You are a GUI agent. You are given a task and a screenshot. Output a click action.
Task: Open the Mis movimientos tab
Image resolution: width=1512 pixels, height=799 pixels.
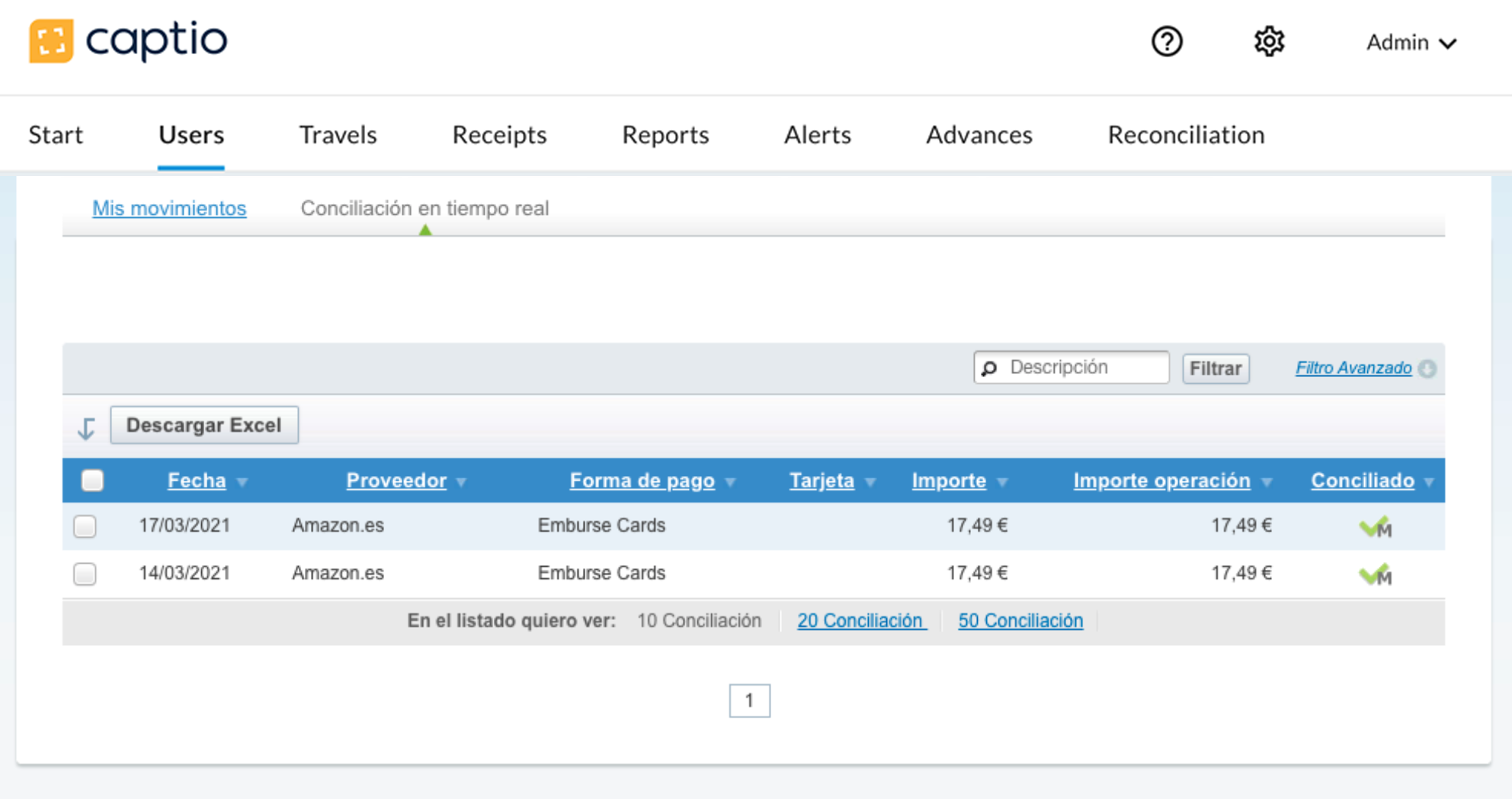169,208
